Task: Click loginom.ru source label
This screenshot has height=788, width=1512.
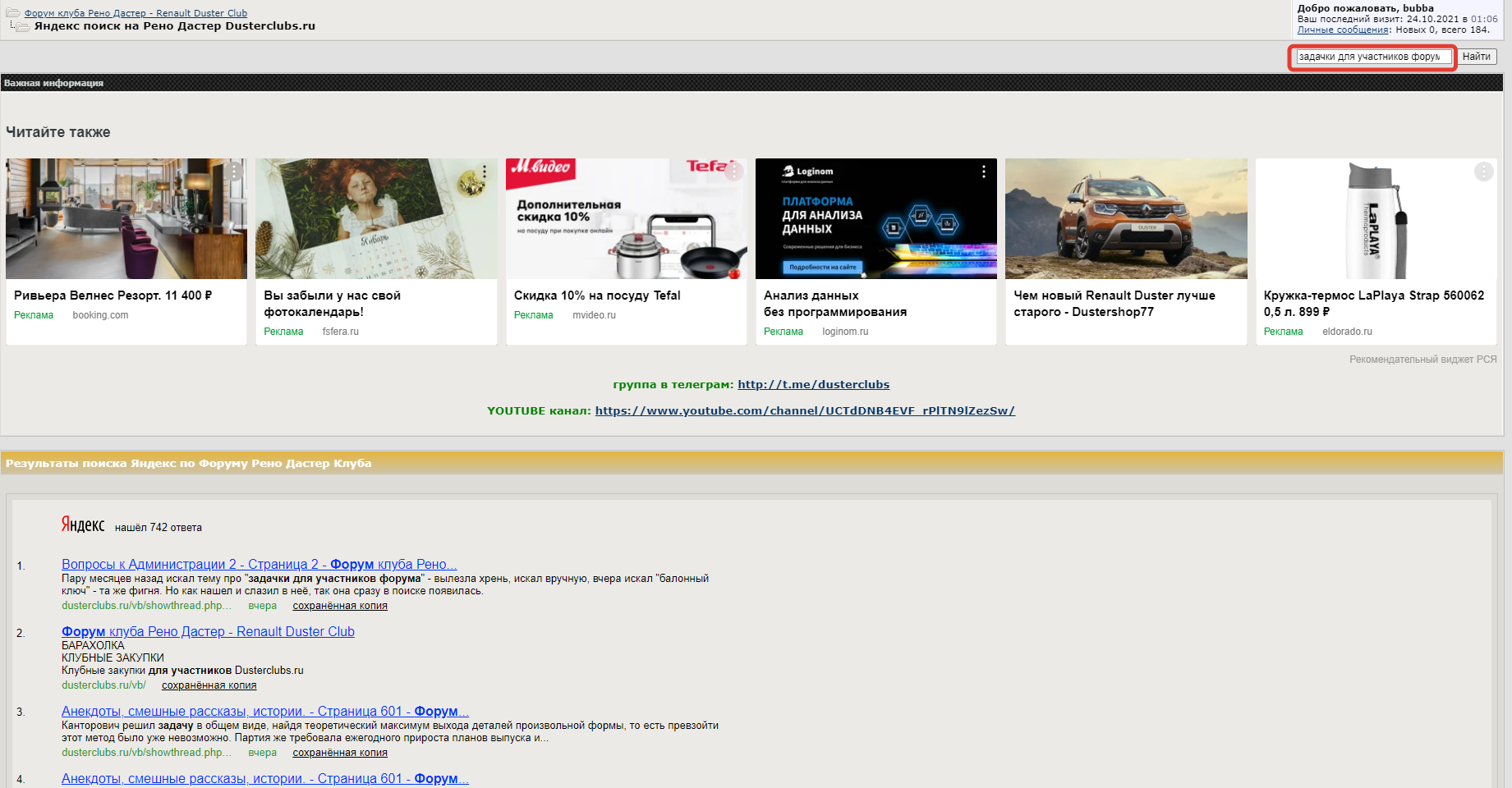Action: [x=845, y=332]
